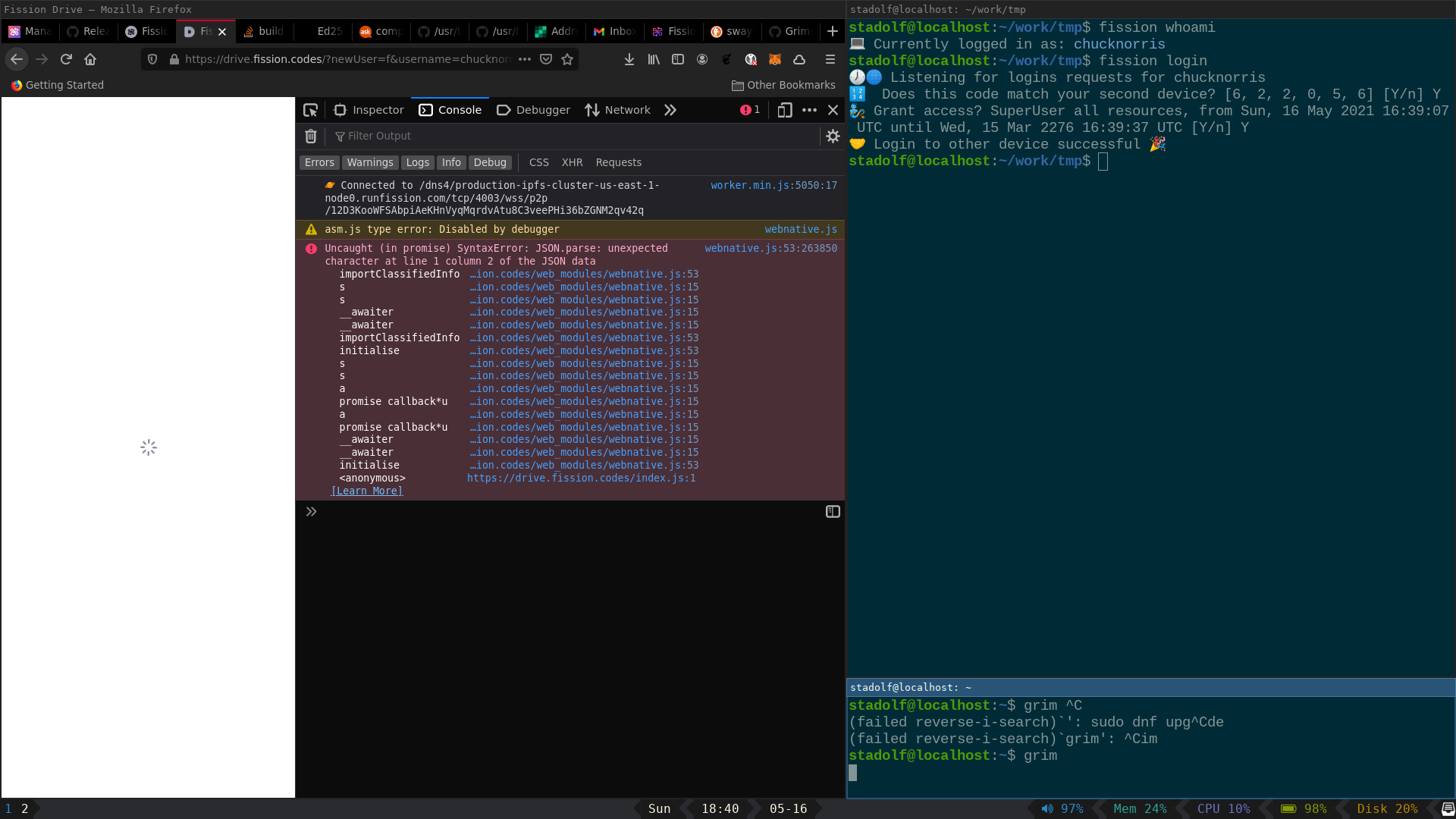Open devtools three-dot customize menu
The width and height of the screenshot is (1456, 819).
click(x=809, y=110)
